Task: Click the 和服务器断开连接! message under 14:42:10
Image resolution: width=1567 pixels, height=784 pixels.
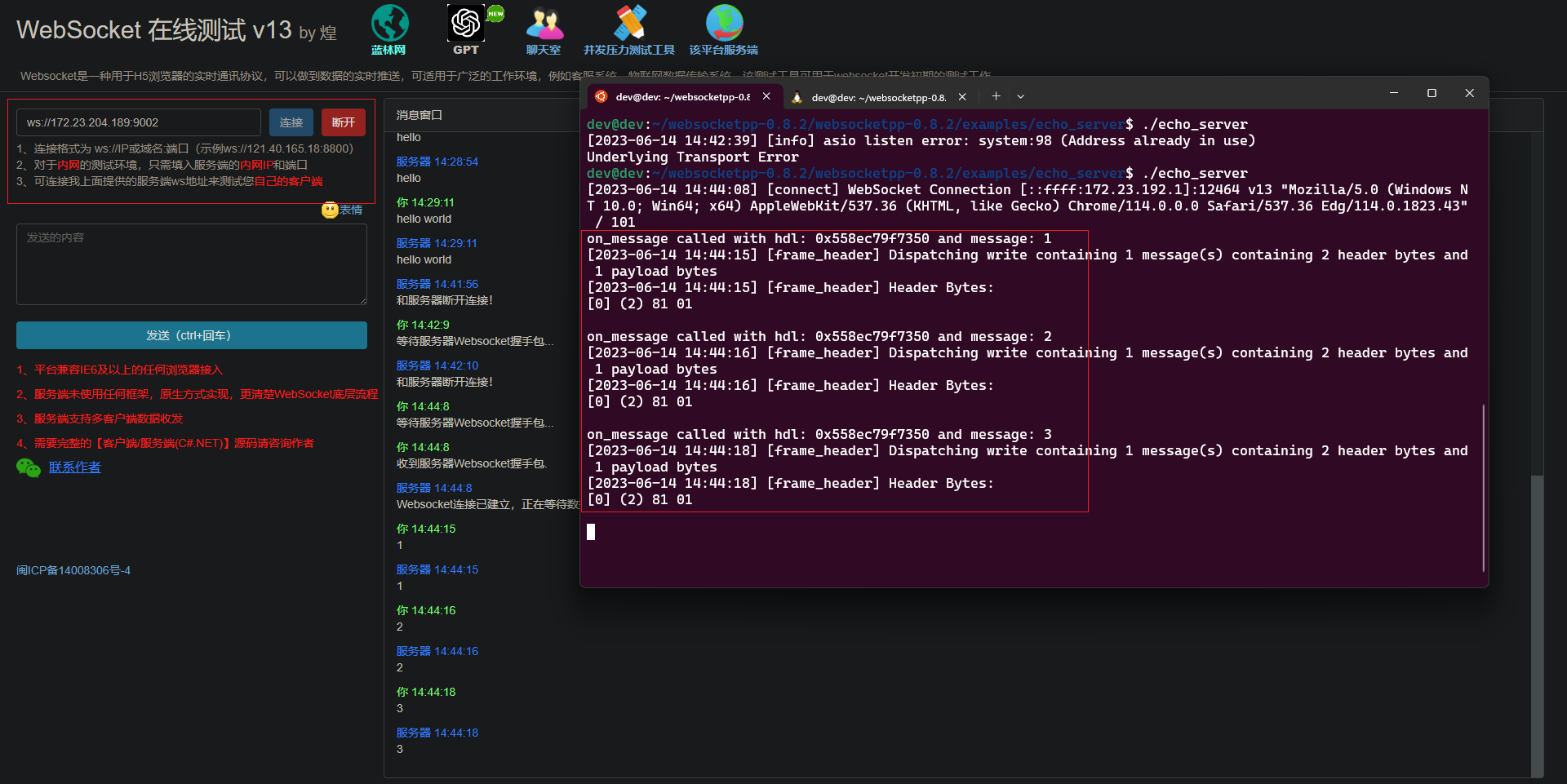Action: [x=445, y=382]
